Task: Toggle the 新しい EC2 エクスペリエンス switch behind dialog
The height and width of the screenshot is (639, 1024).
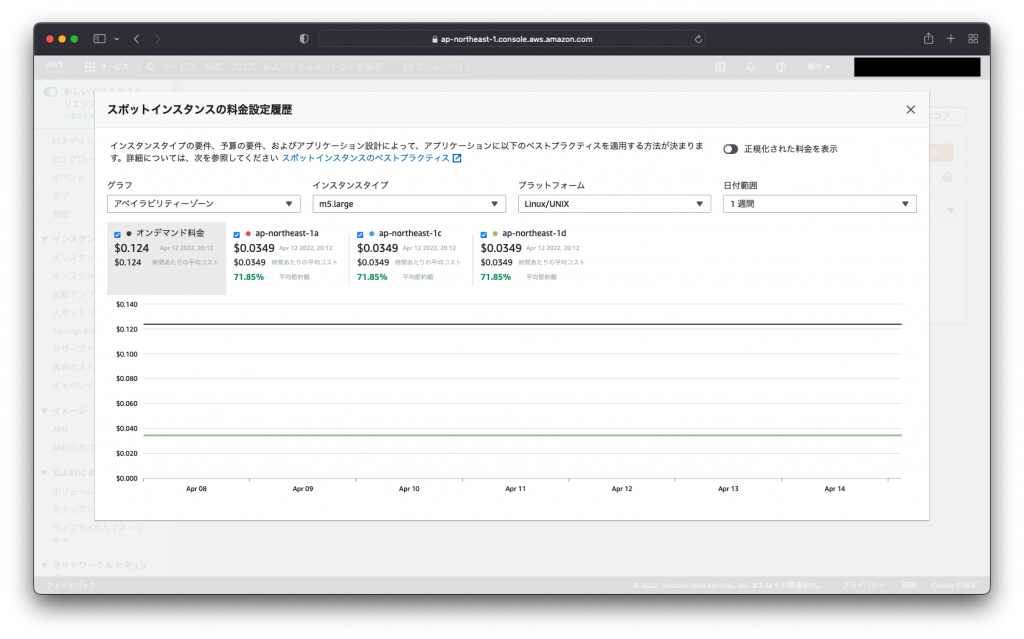Action: [50, 92]
